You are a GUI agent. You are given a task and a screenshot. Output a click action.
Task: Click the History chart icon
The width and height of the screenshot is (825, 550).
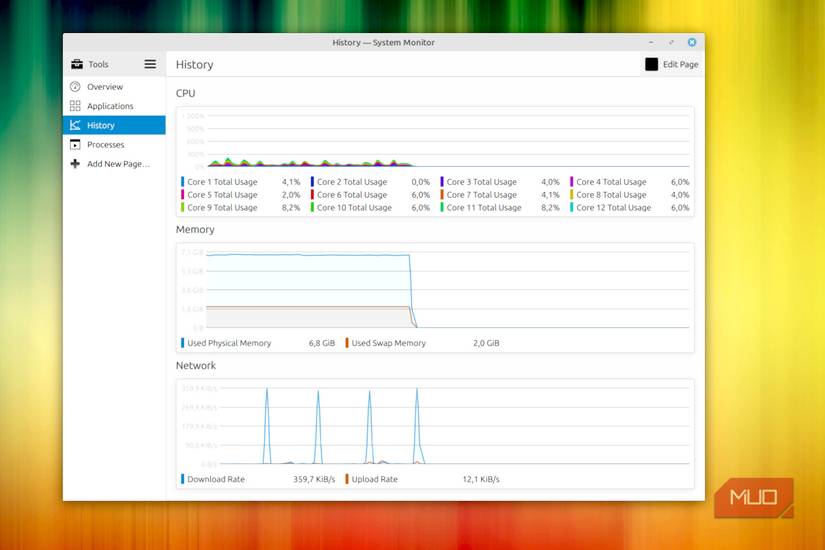point(75,125)
